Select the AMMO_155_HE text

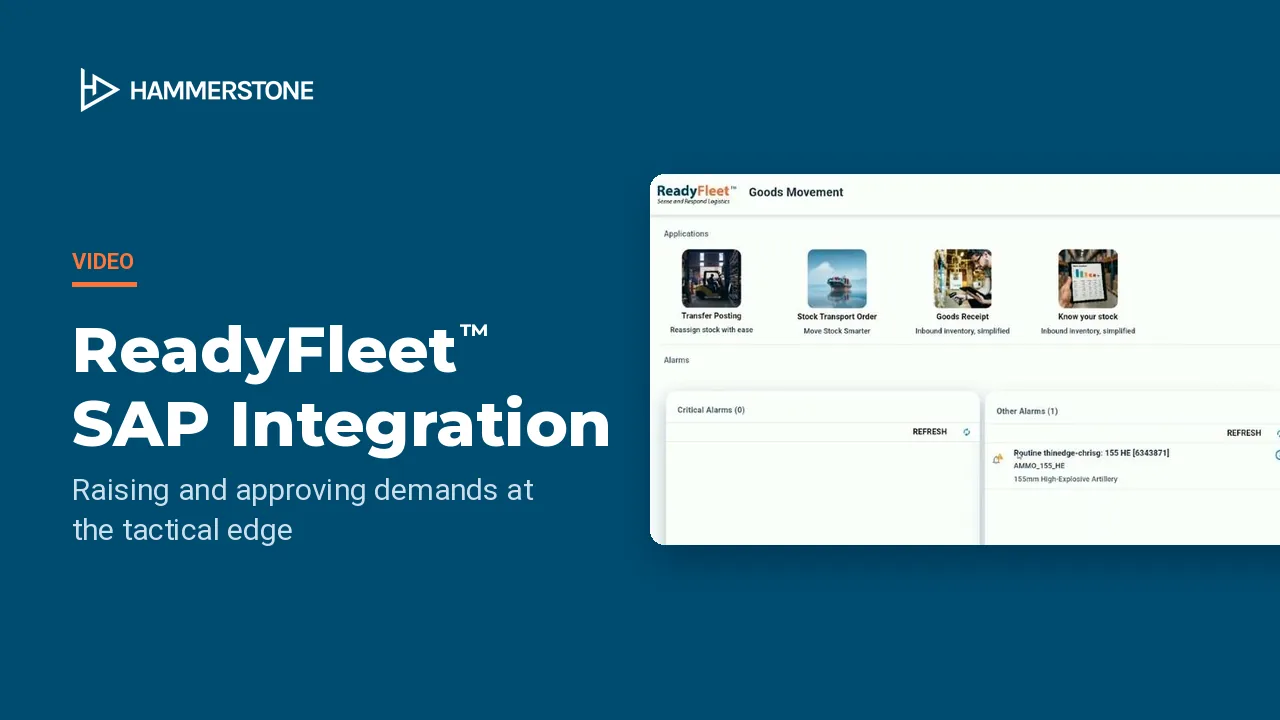click(1039, 466)
